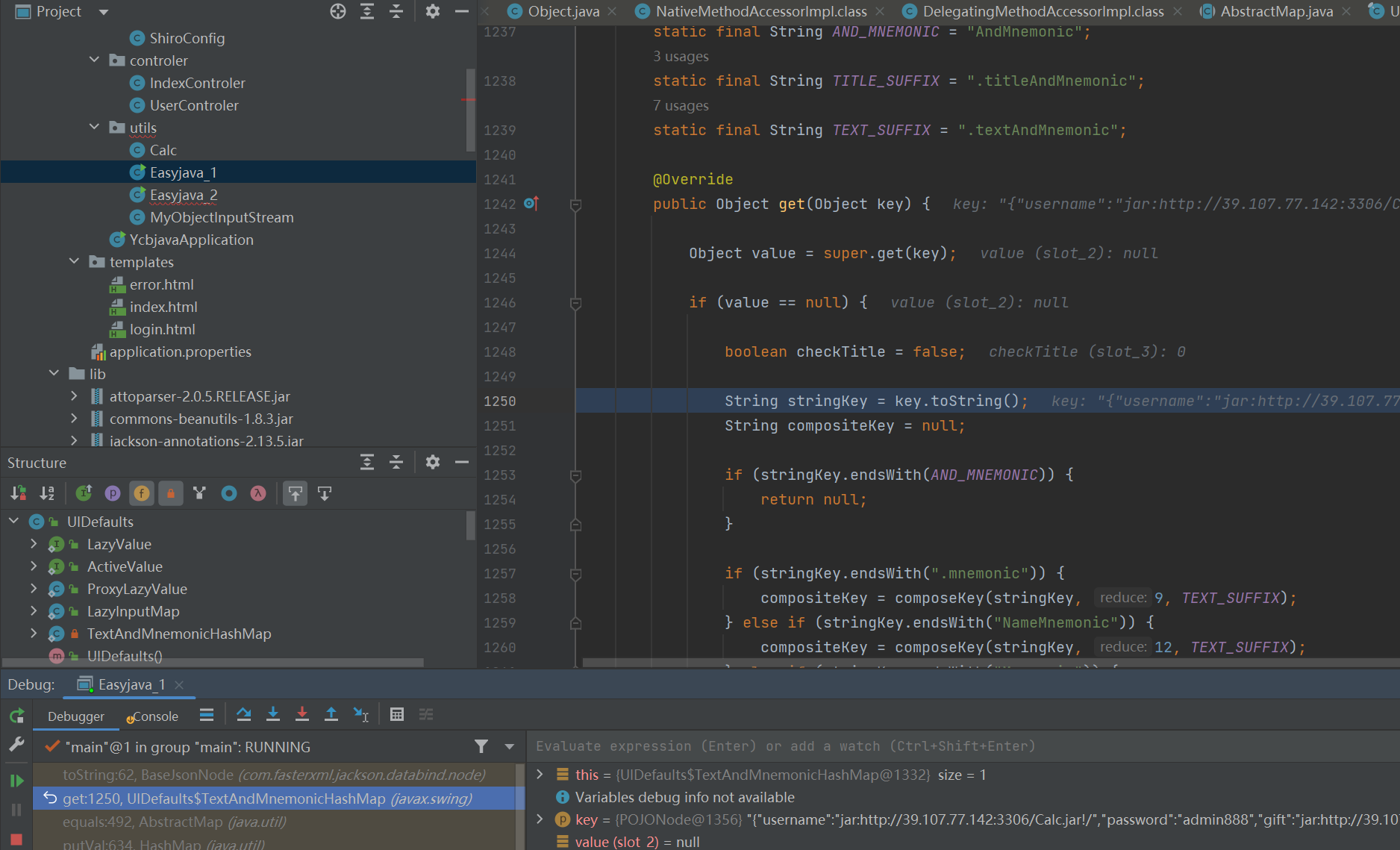Screen dimensions: 1400x850
Task: Open Structure panel settings gear
Action: click(x=433, y=462)
